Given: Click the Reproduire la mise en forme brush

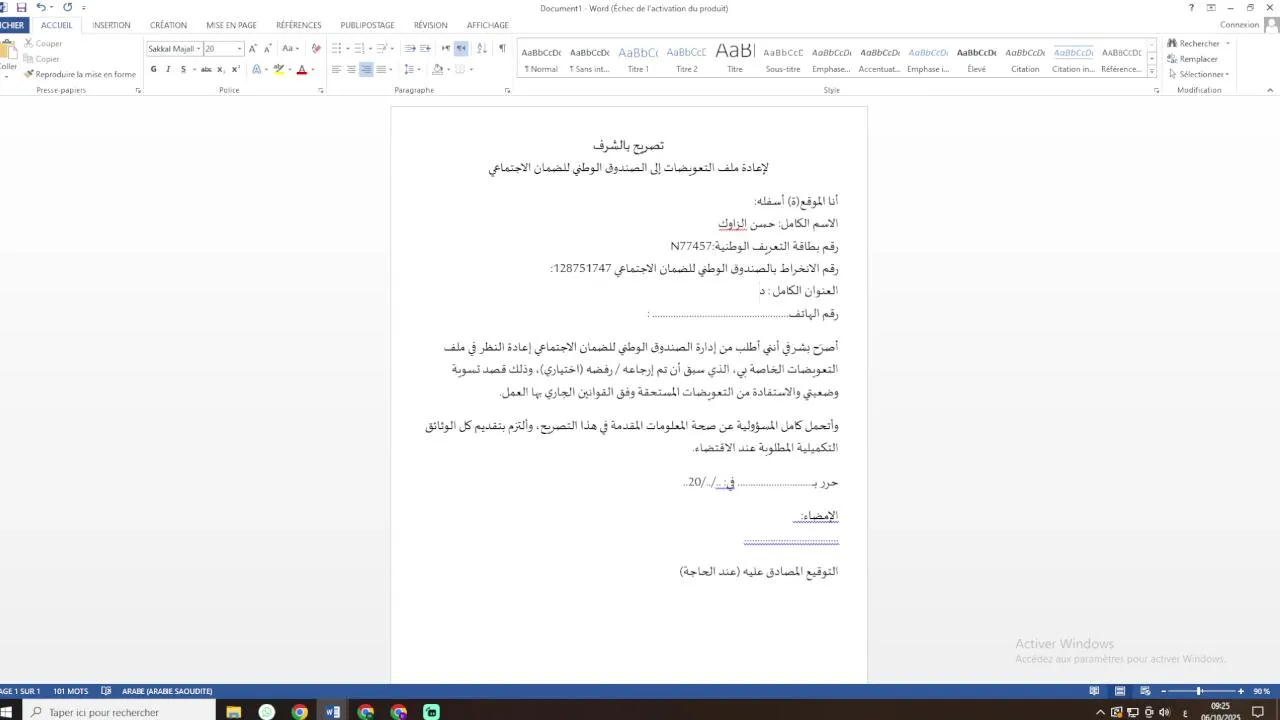Looking at the screenshot, I should (x=80, y=74).
